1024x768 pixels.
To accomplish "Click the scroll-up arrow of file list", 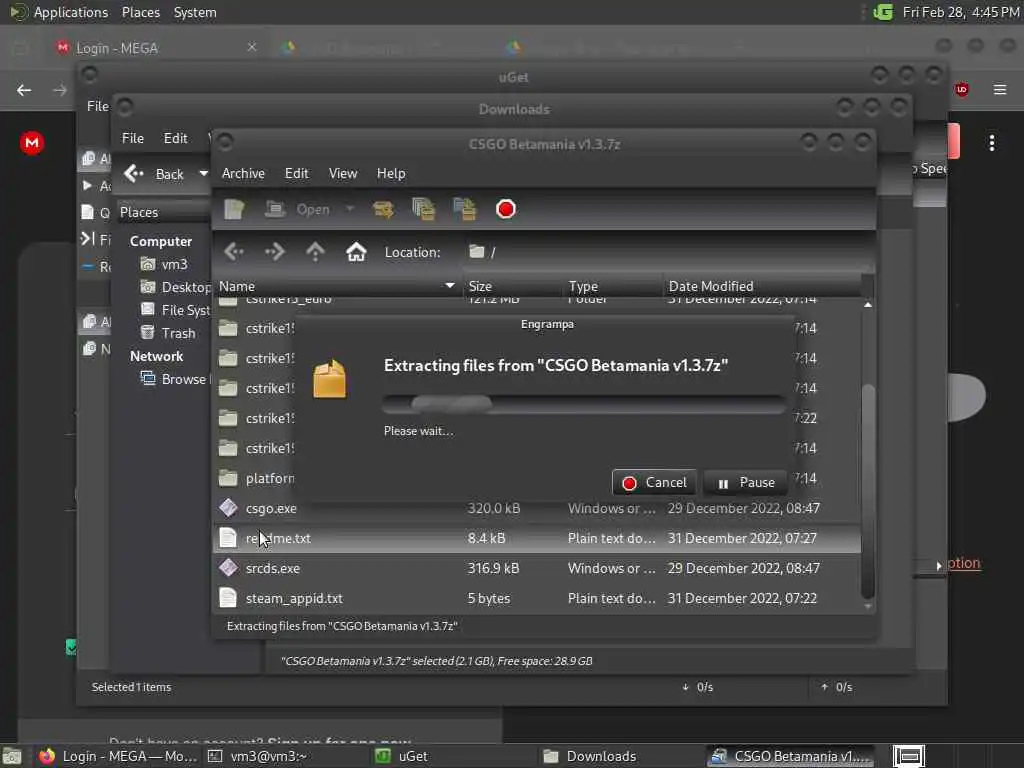I will tap(868, 304).
